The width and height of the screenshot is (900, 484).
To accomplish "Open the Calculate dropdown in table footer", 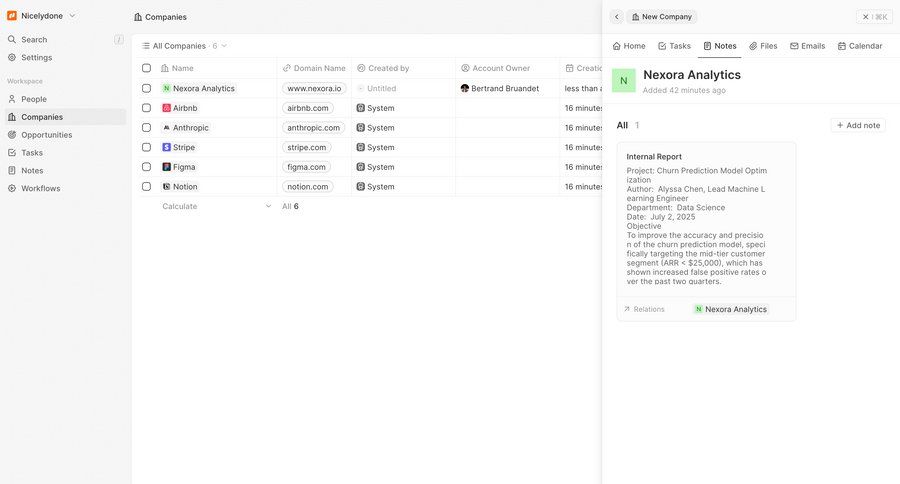I will click(x=216, y=206).
